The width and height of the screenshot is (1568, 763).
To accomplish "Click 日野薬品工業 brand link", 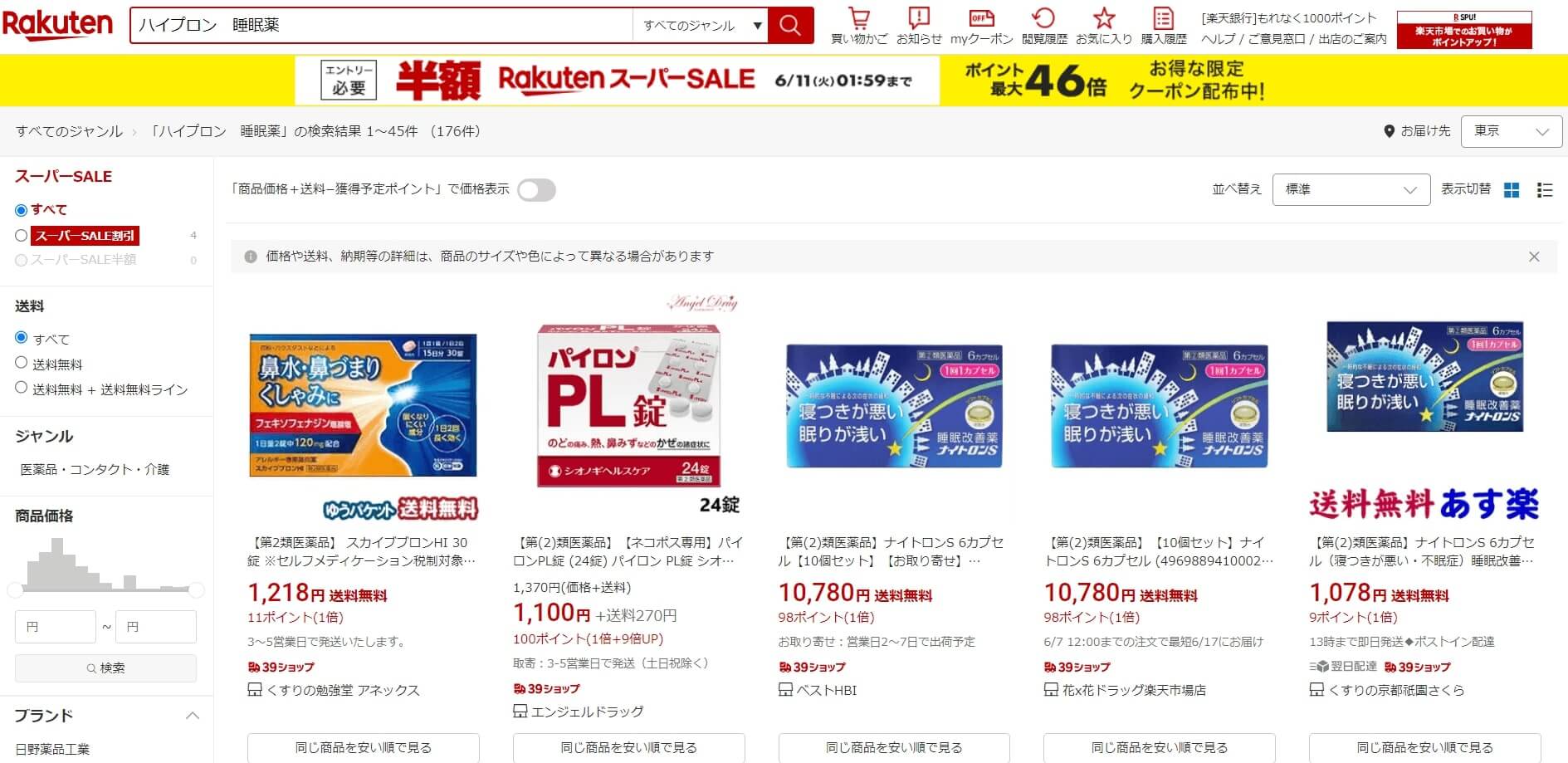I will [x=52, y=749].
